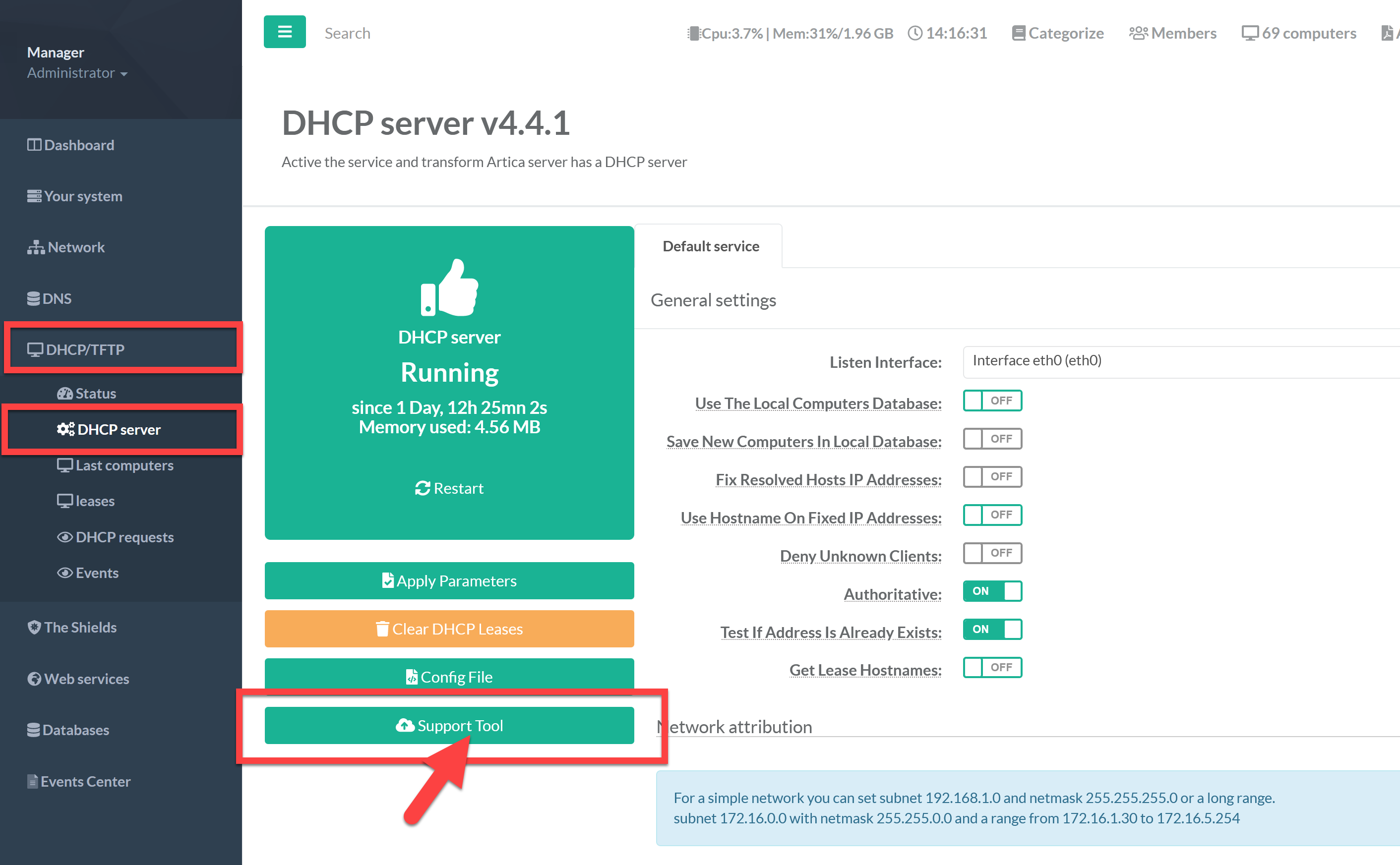Select the Default service tab
The width and height of the screenshot is (1400, 865).
(x=710, y=246)
